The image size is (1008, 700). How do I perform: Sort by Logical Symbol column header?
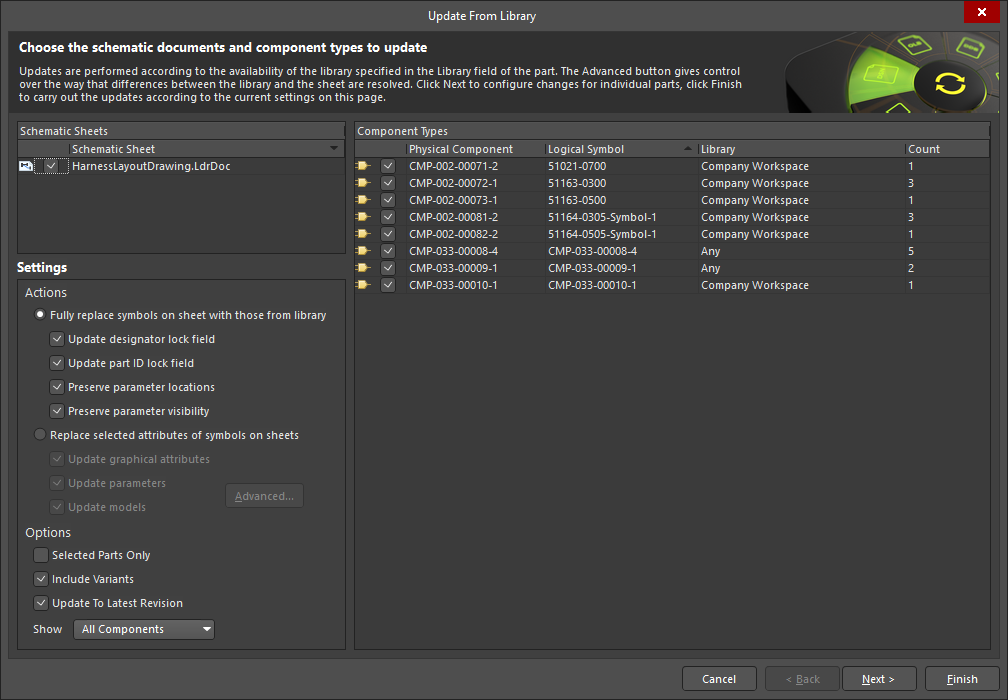tap(620, 149)
